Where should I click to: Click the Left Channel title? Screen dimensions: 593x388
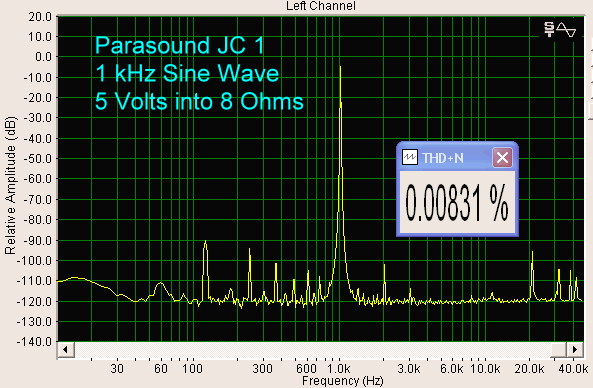(x=321, y=6)
